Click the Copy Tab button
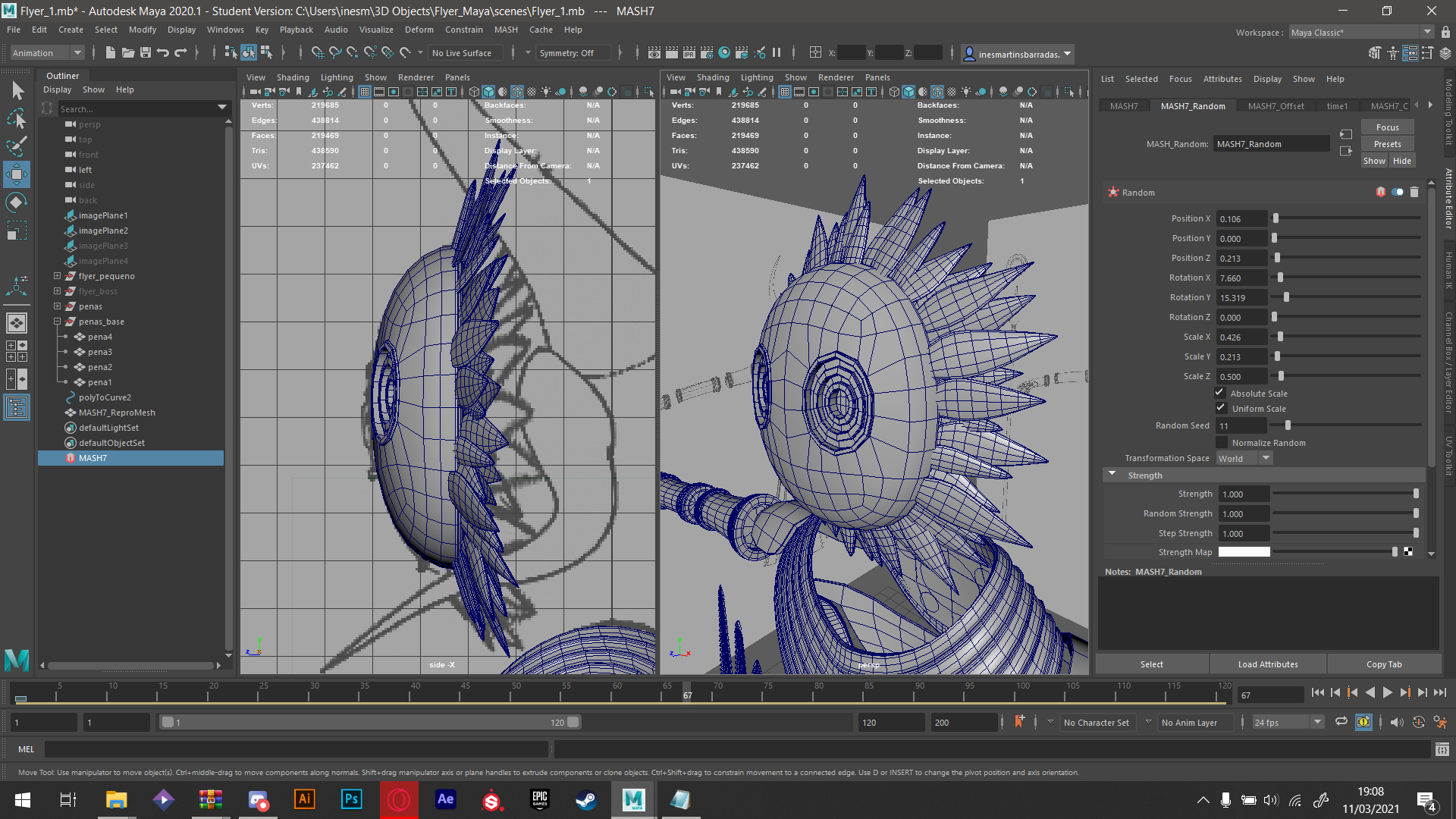1456x819 pixels. point(1384,664)
